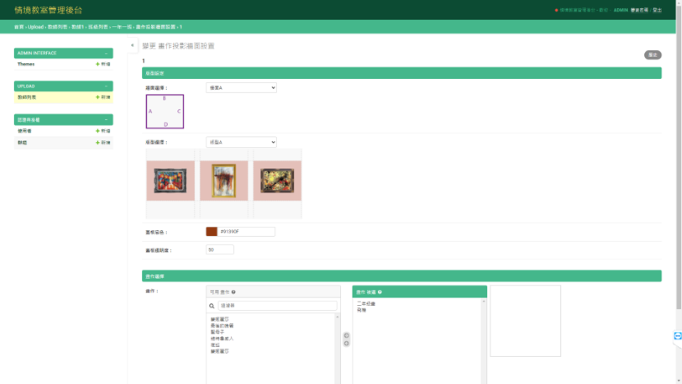Click the blue floating icon at the right edge

click(677, 336)
